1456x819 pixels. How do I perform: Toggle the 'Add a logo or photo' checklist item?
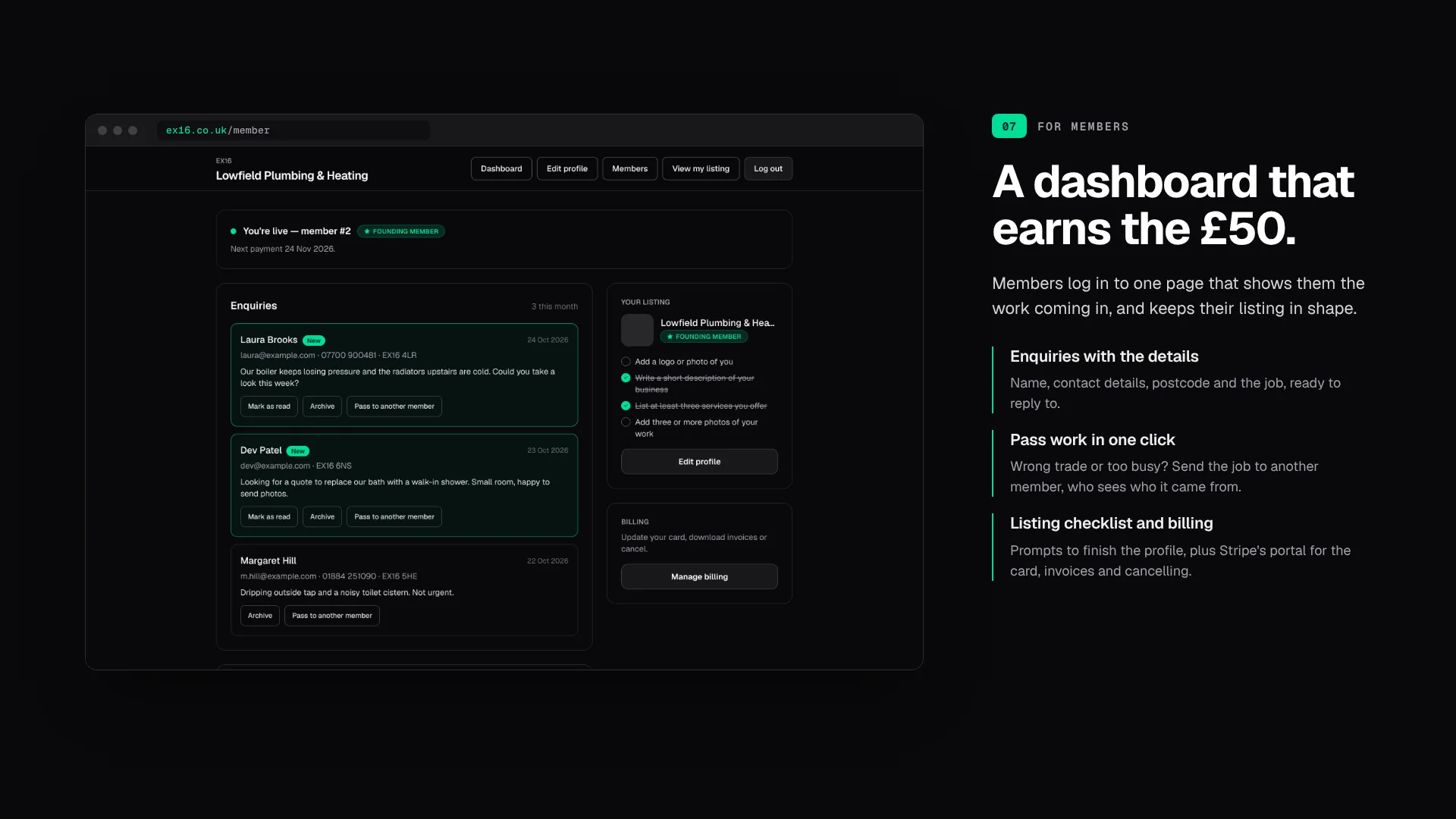tap(626, 362)
